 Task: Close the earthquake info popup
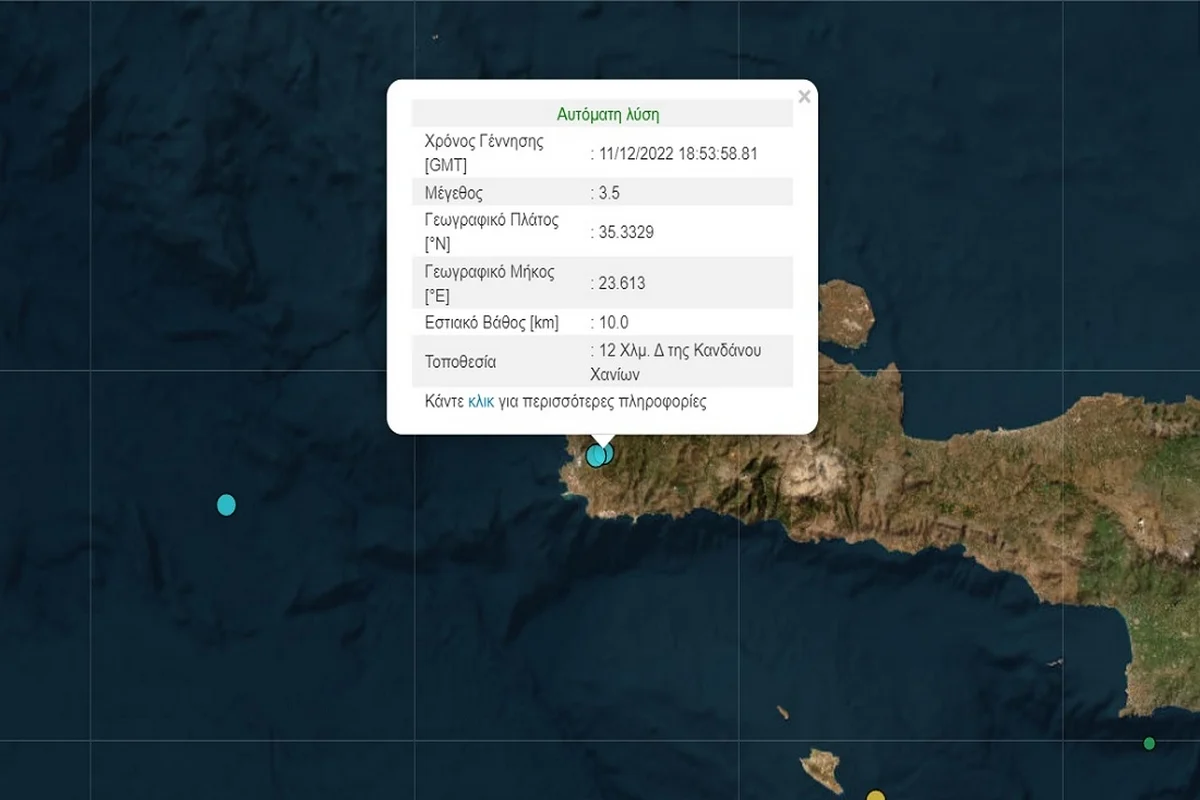pyautogui.click(x=804, y=97)
